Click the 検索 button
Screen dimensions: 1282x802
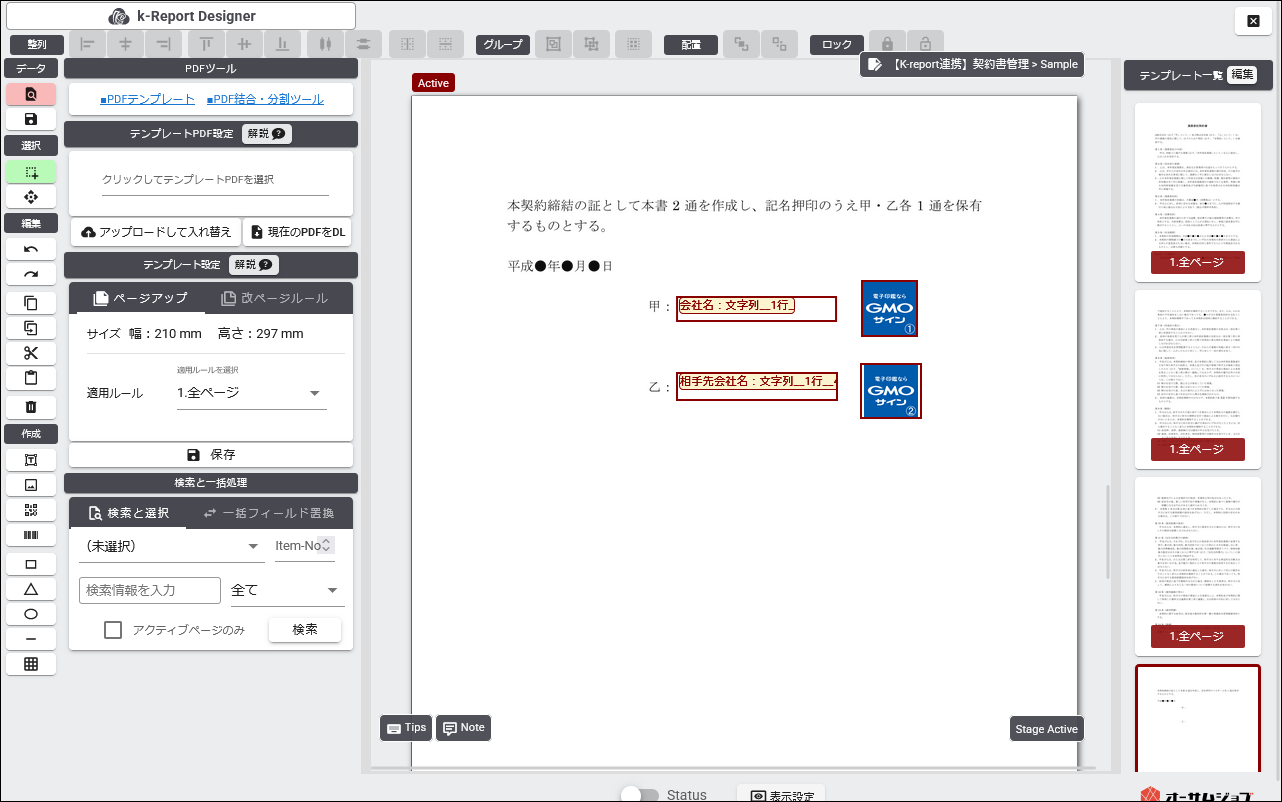pyautogui.click(x=305, y=630)
